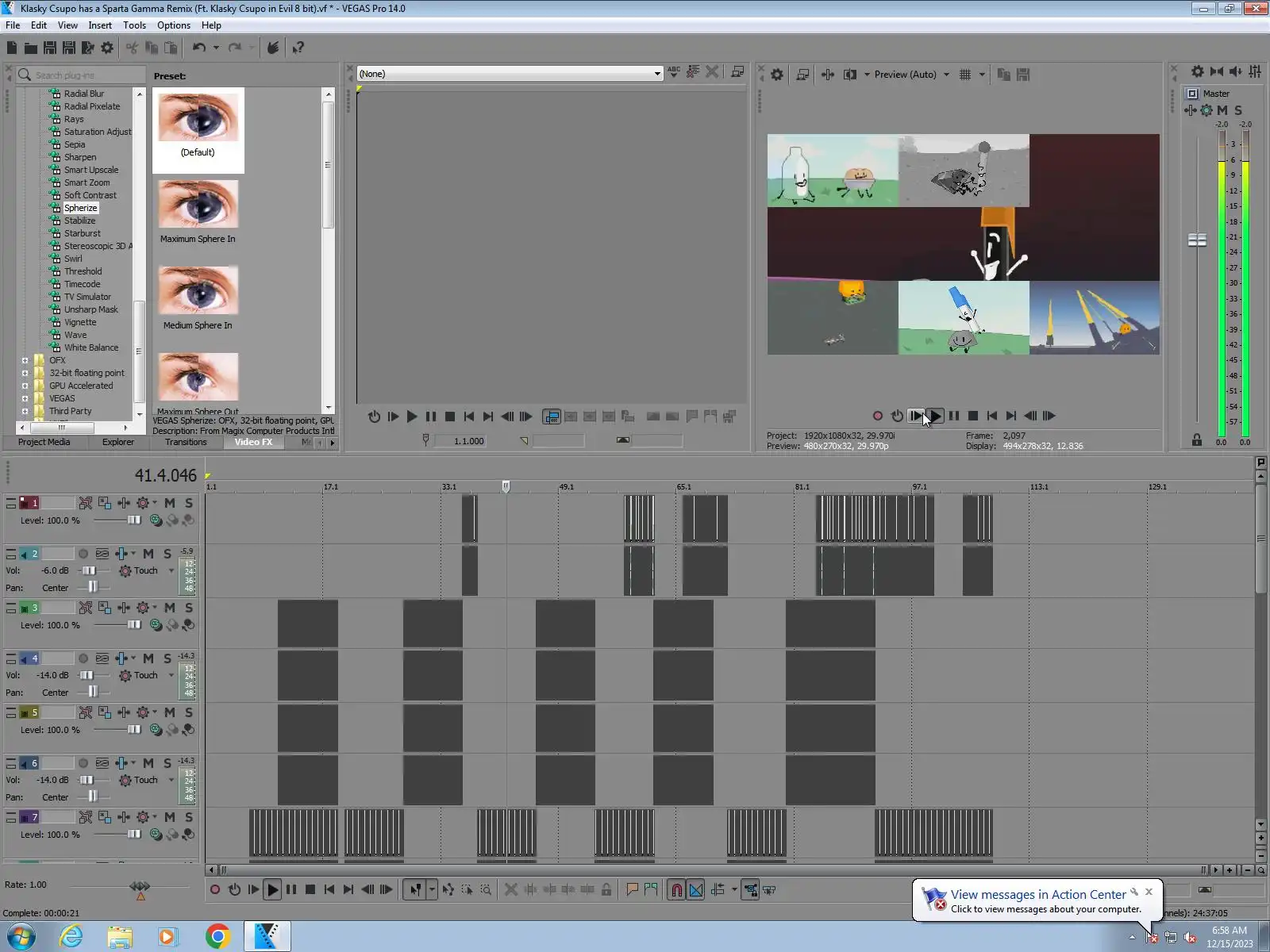The width and height of the screenshot is (1270, 952).
Task: Open track 2 Touch automation dropdown
Action: [171, 570]
